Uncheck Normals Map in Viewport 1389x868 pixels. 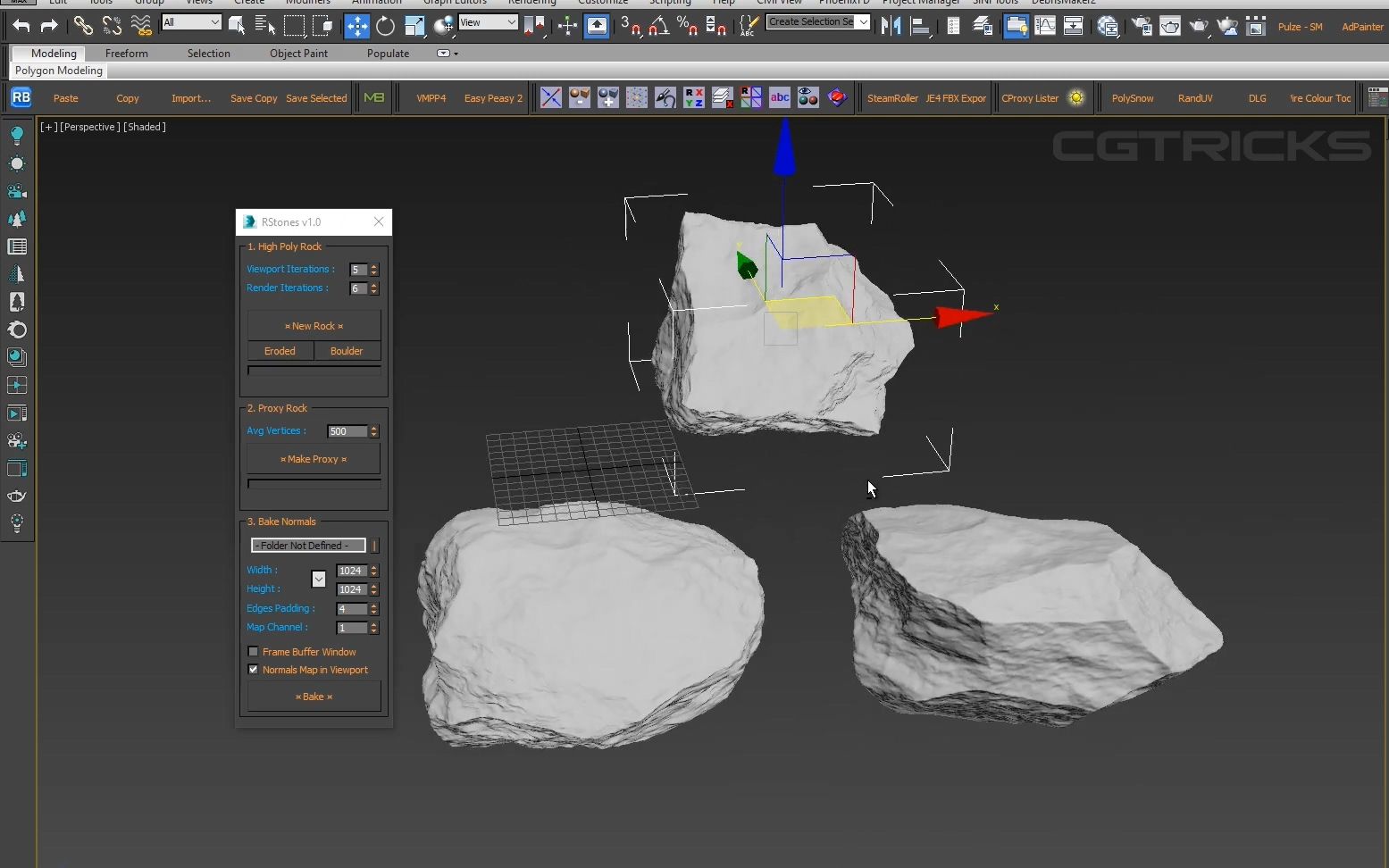click(253, 670)
